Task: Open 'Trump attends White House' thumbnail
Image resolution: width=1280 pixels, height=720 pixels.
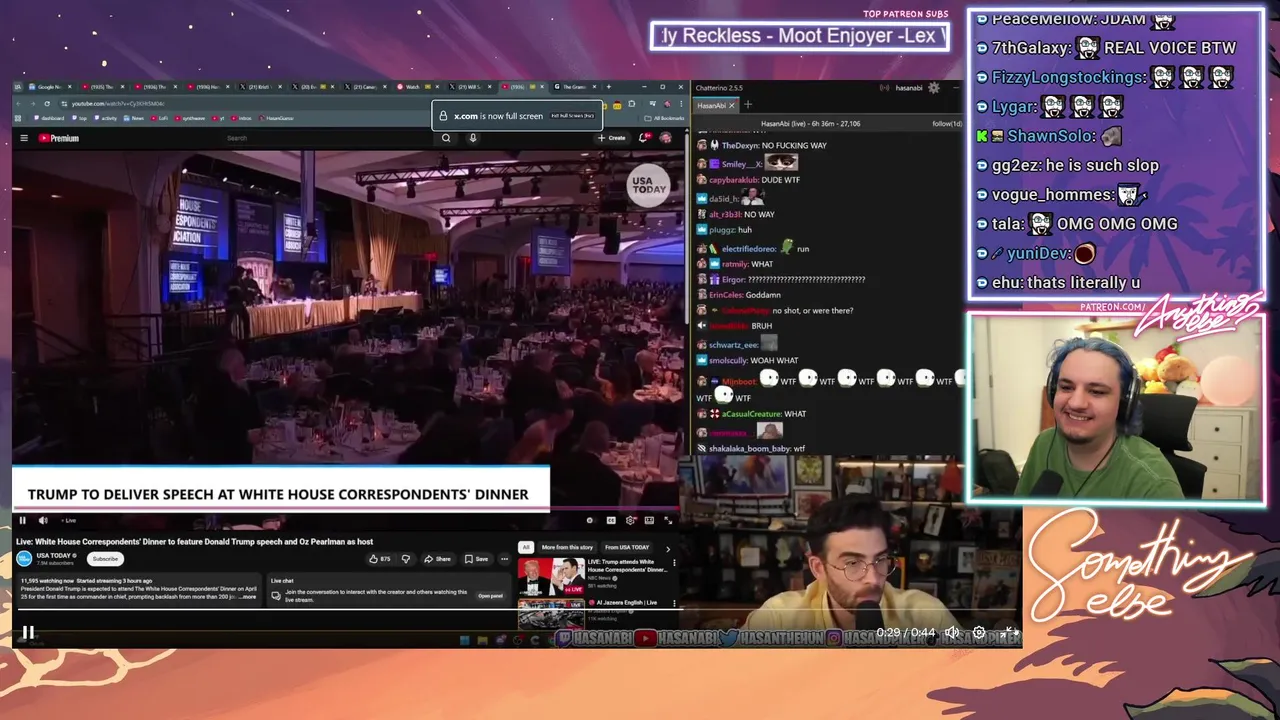Action: (x=551, y=577)
